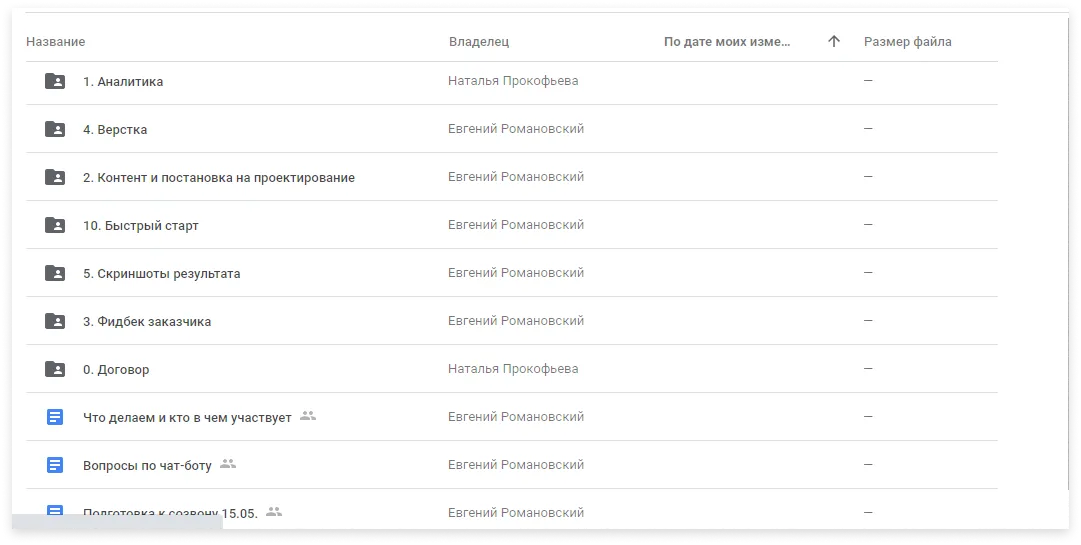Click the shared icon next to Что делаем document
The height and width of the screenshot is (545, 1081).
pyautogui.click(x=308, y=415)
